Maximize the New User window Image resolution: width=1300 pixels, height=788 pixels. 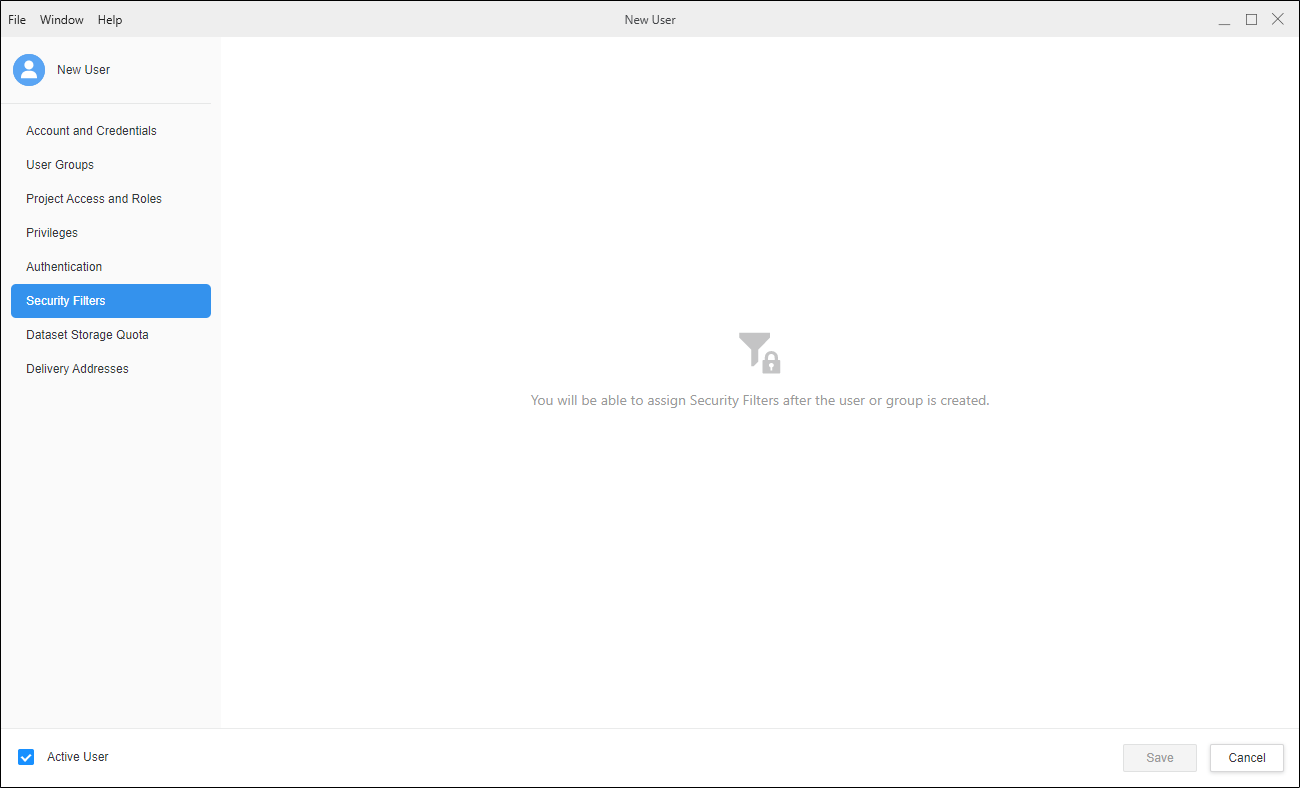click(1251, 20)
